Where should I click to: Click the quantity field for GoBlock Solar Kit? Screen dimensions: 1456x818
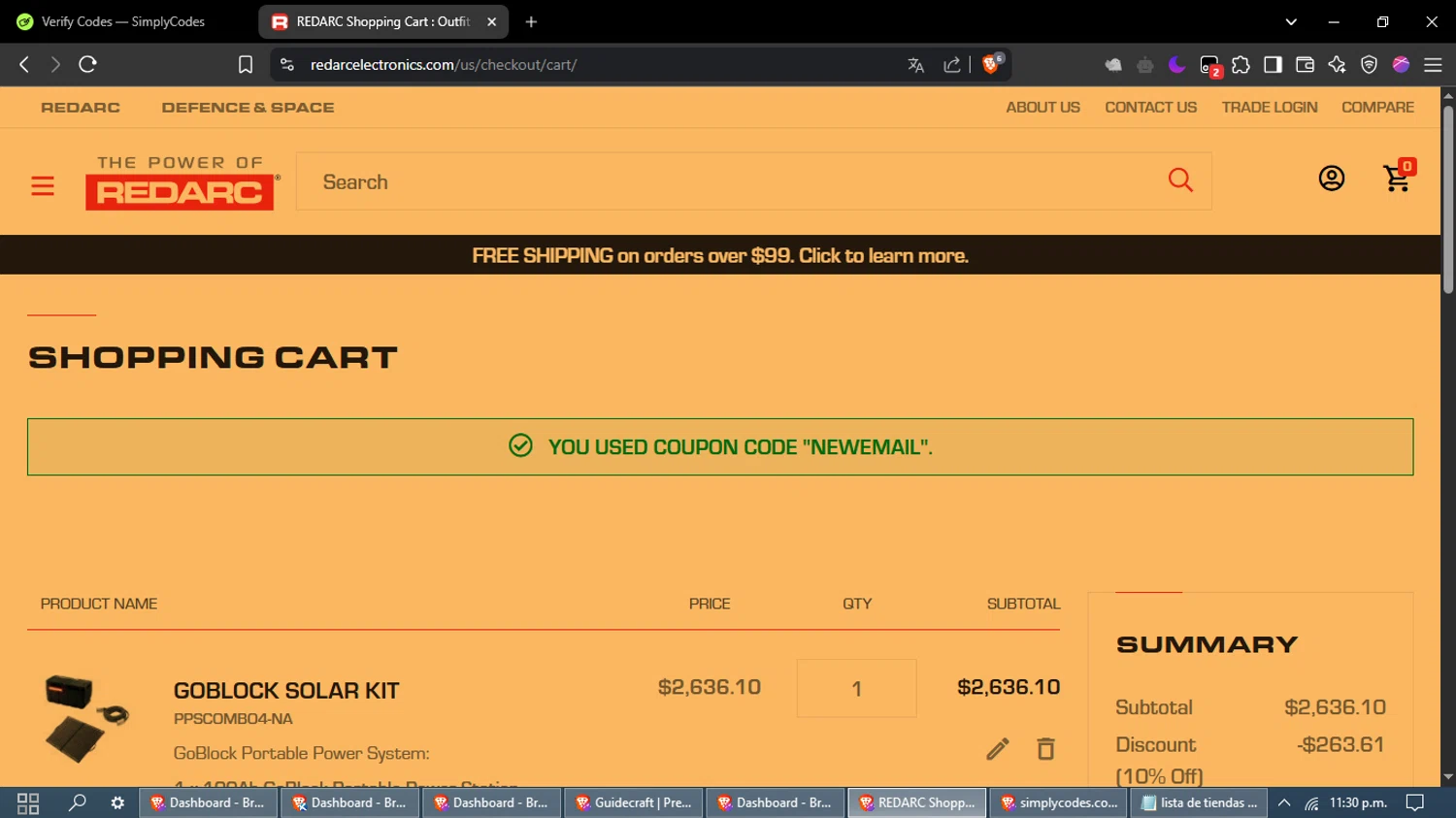coord(856,689)
